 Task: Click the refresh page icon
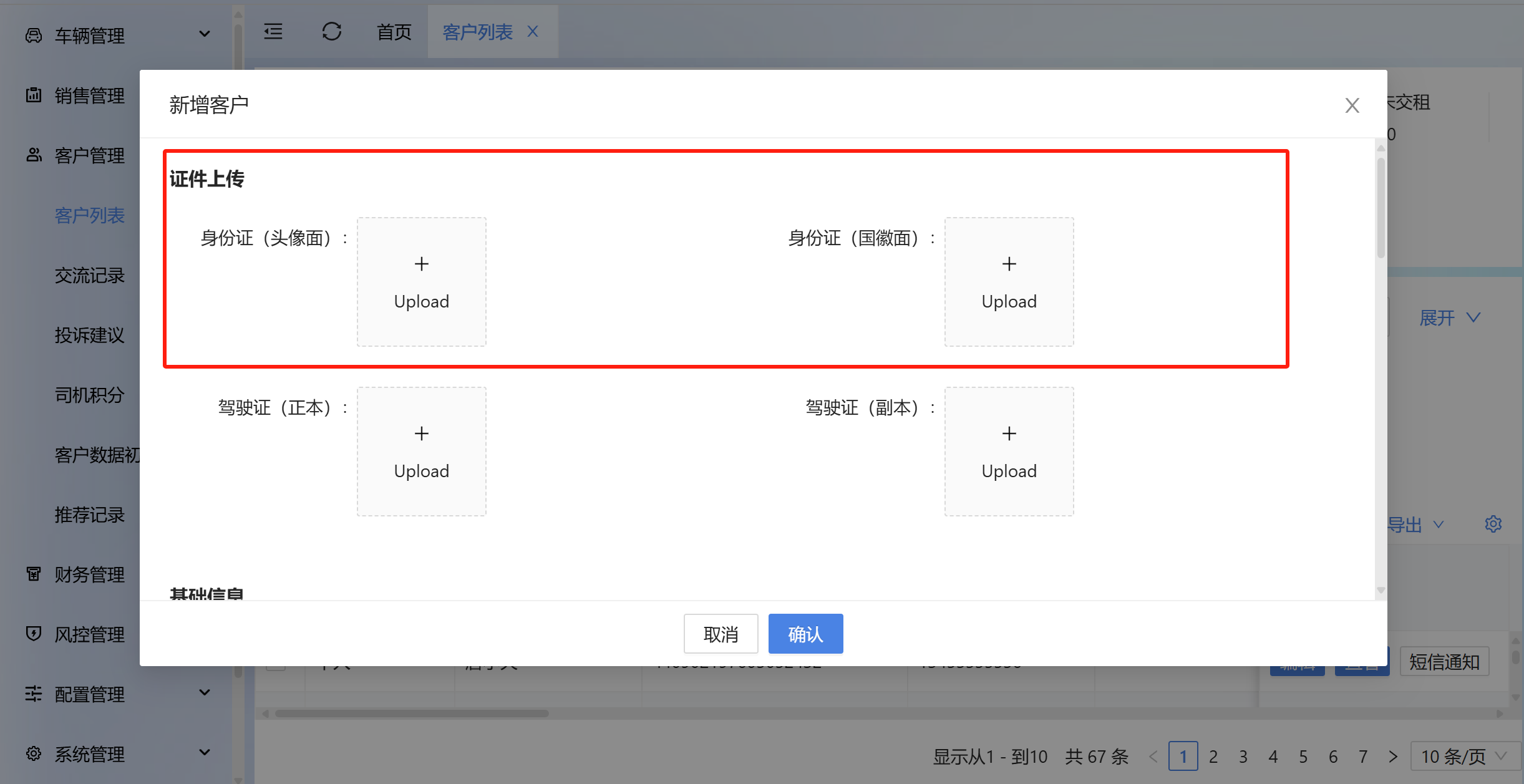[331, 31]
